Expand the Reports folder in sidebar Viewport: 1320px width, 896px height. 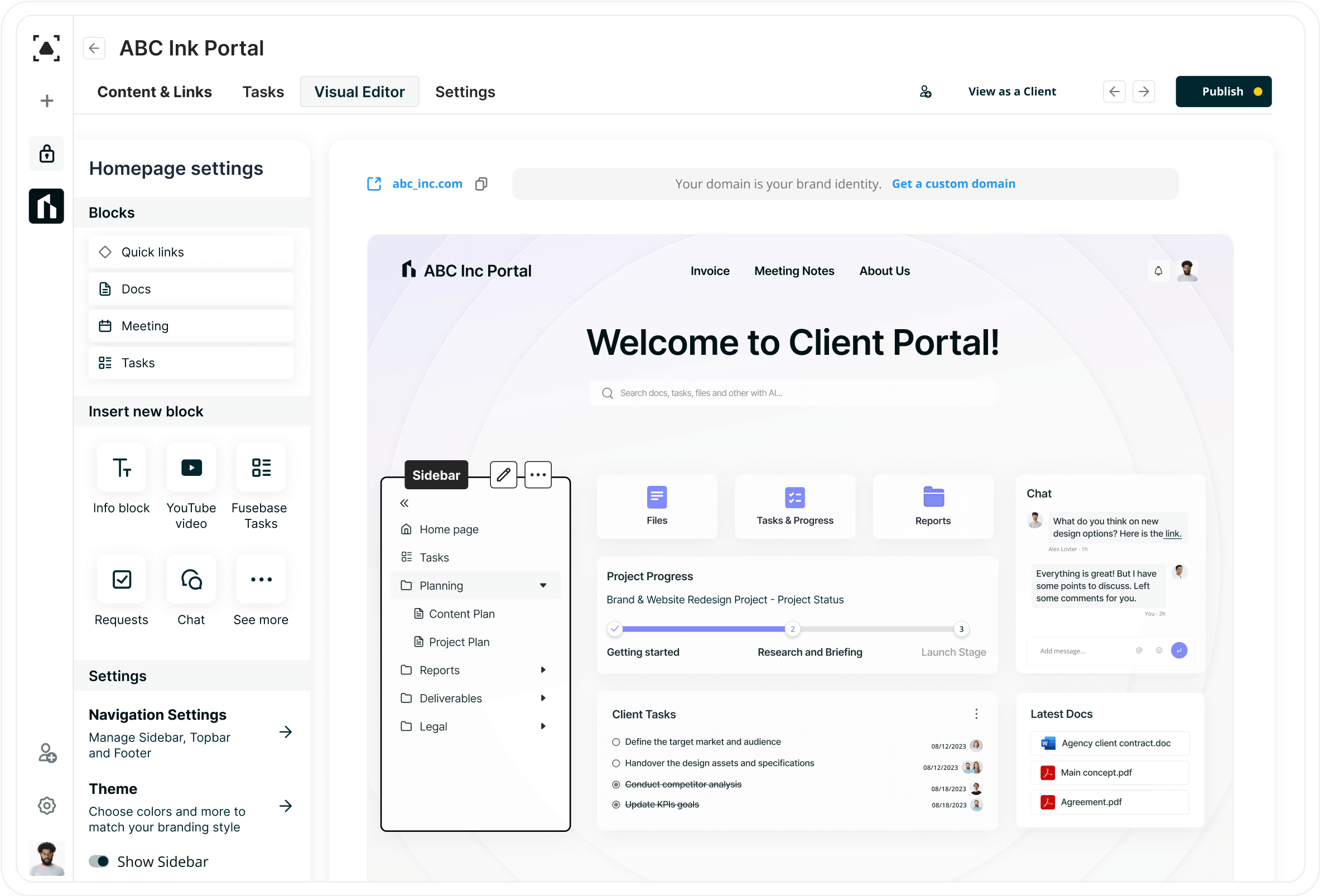pyautogui.click(x=543, y=671)
